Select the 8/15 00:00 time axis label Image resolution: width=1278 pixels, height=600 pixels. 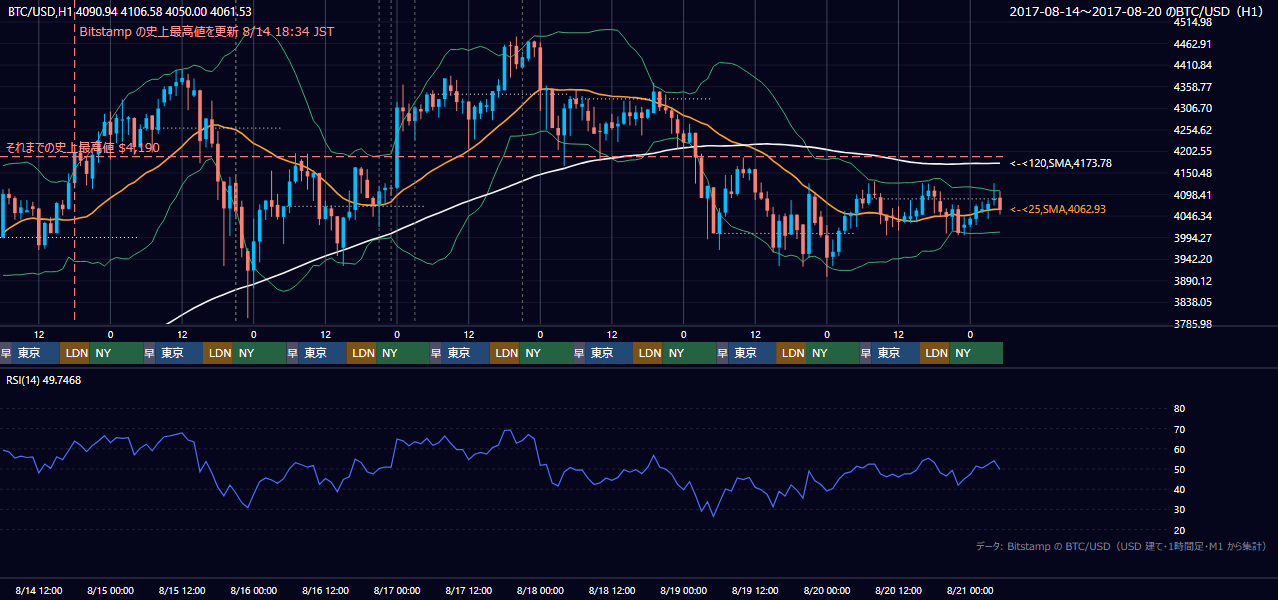point(111,591)
